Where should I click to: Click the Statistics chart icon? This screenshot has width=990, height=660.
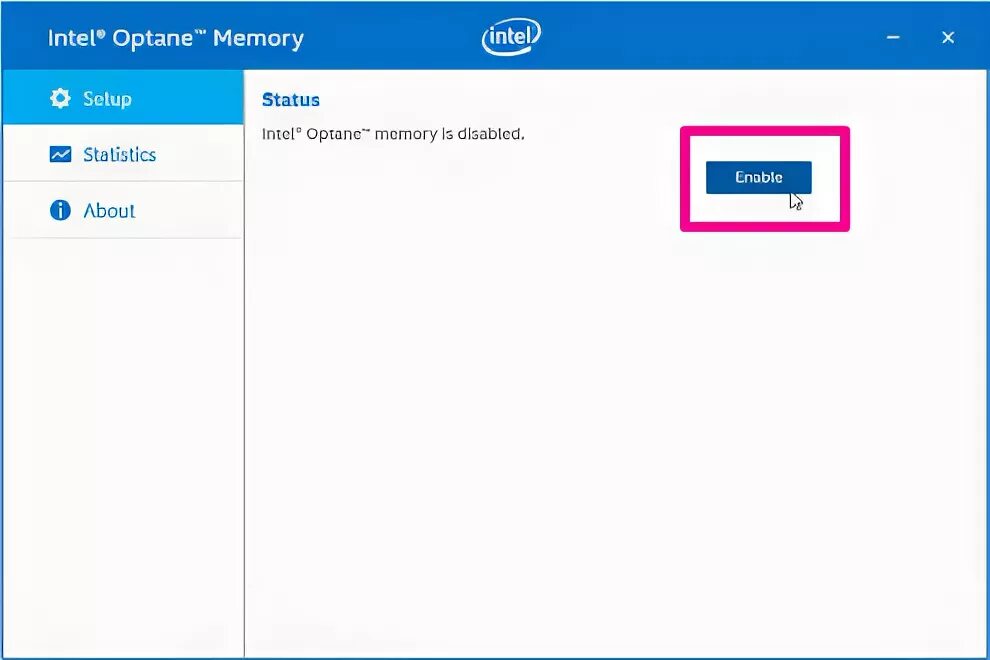click(61, 154)
